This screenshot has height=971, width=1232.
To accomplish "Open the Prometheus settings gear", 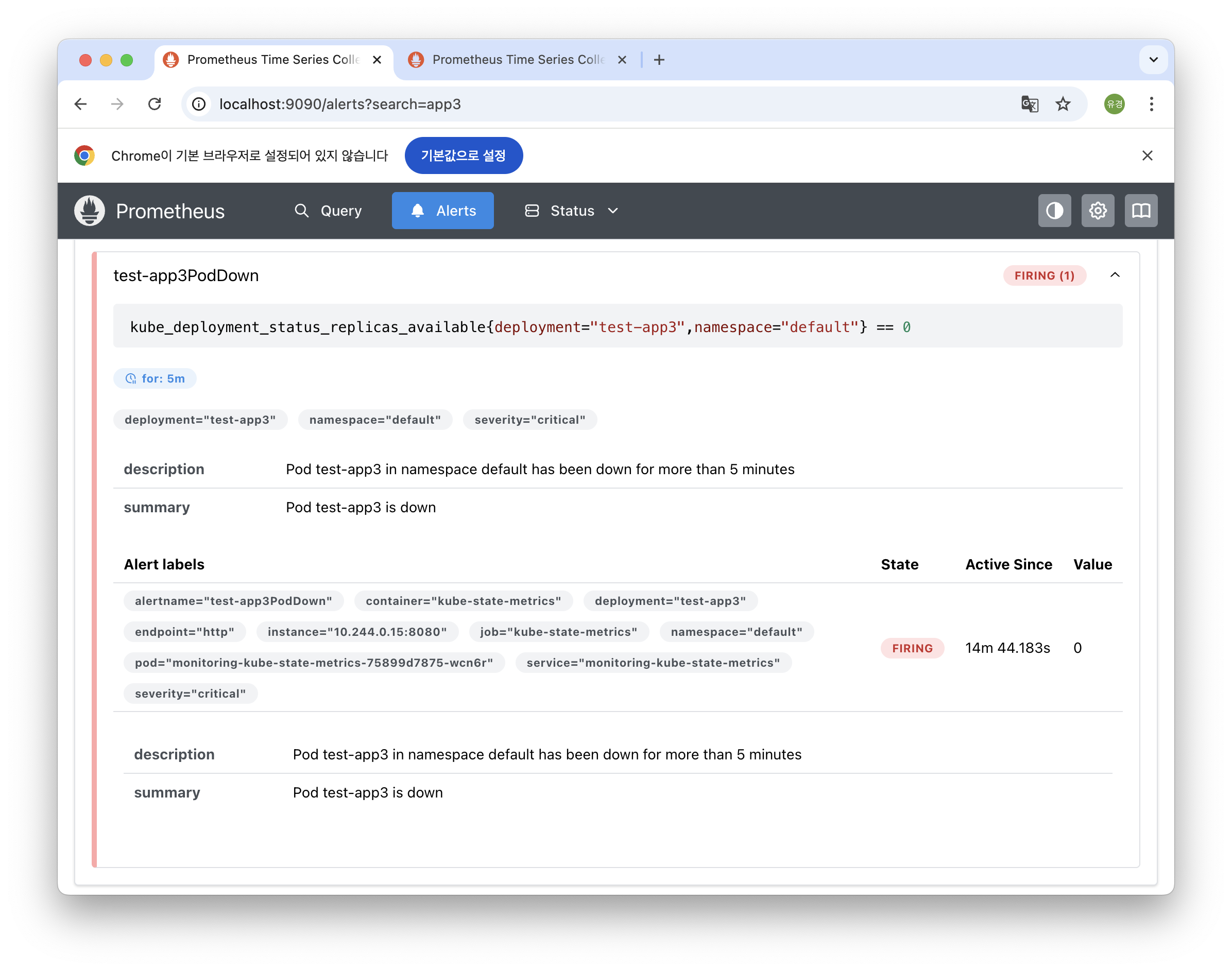I will pyautogui.click(x=1097, y=211).
